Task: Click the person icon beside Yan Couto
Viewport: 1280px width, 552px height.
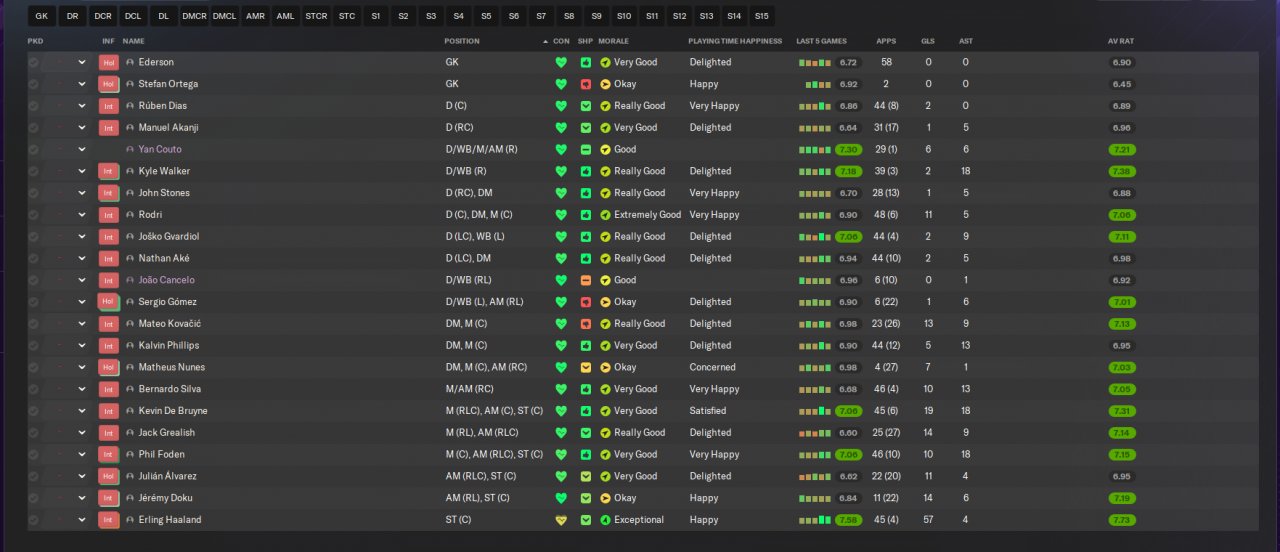Action: click(130, 149)
